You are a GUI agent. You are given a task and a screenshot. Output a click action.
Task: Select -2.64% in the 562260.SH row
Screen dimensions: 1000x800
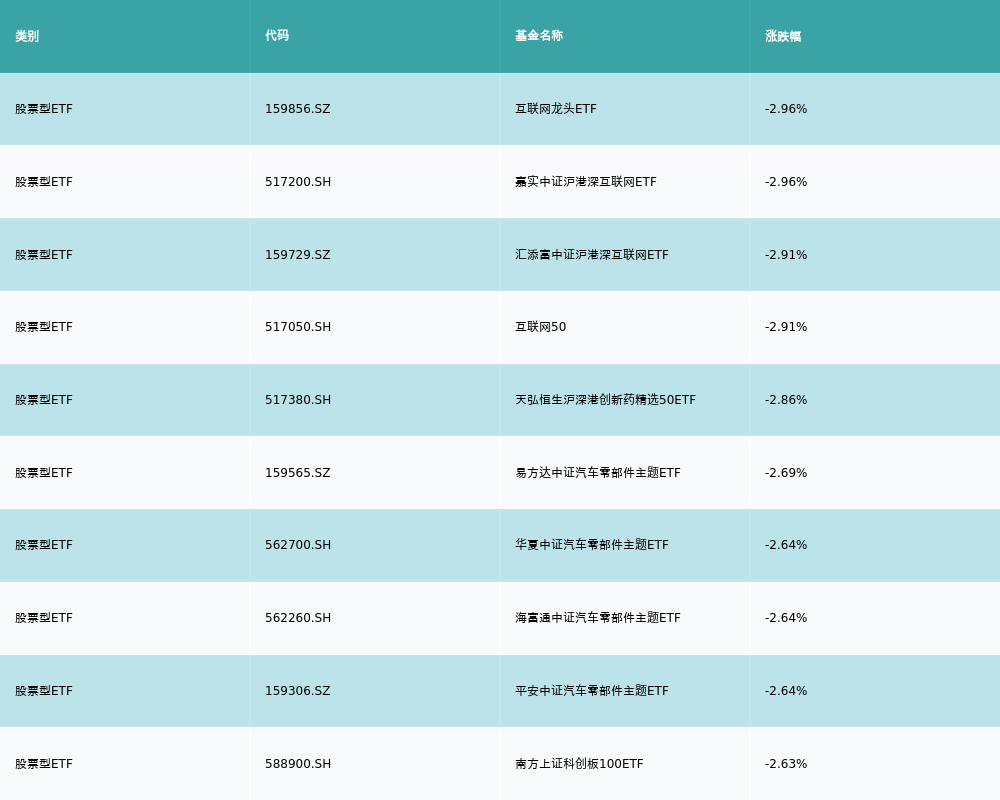pos(786,618)
